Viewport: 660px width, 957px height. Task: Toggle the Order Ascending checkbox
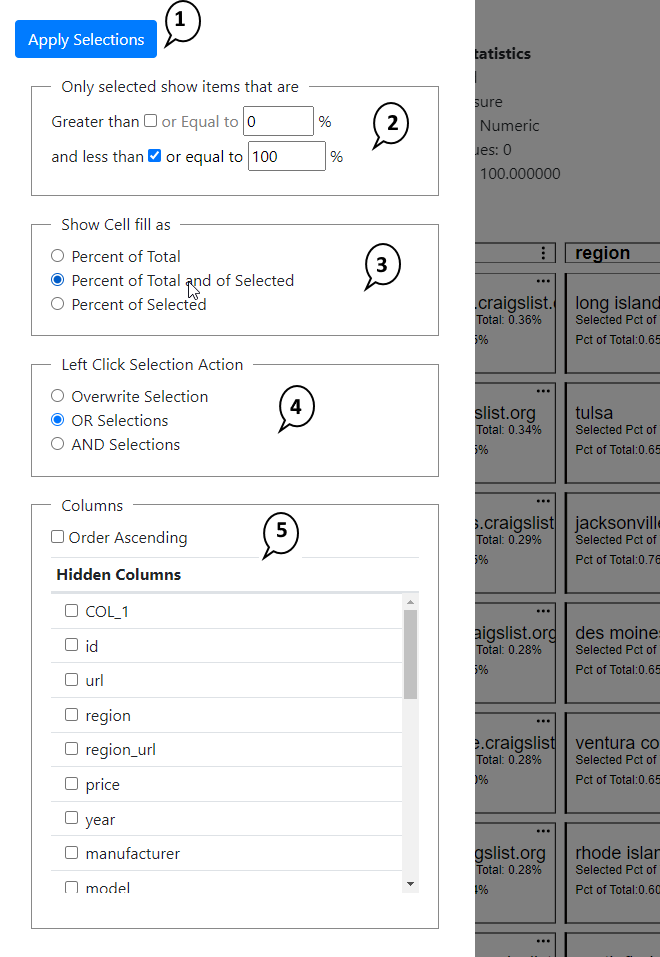pos(58,537)
